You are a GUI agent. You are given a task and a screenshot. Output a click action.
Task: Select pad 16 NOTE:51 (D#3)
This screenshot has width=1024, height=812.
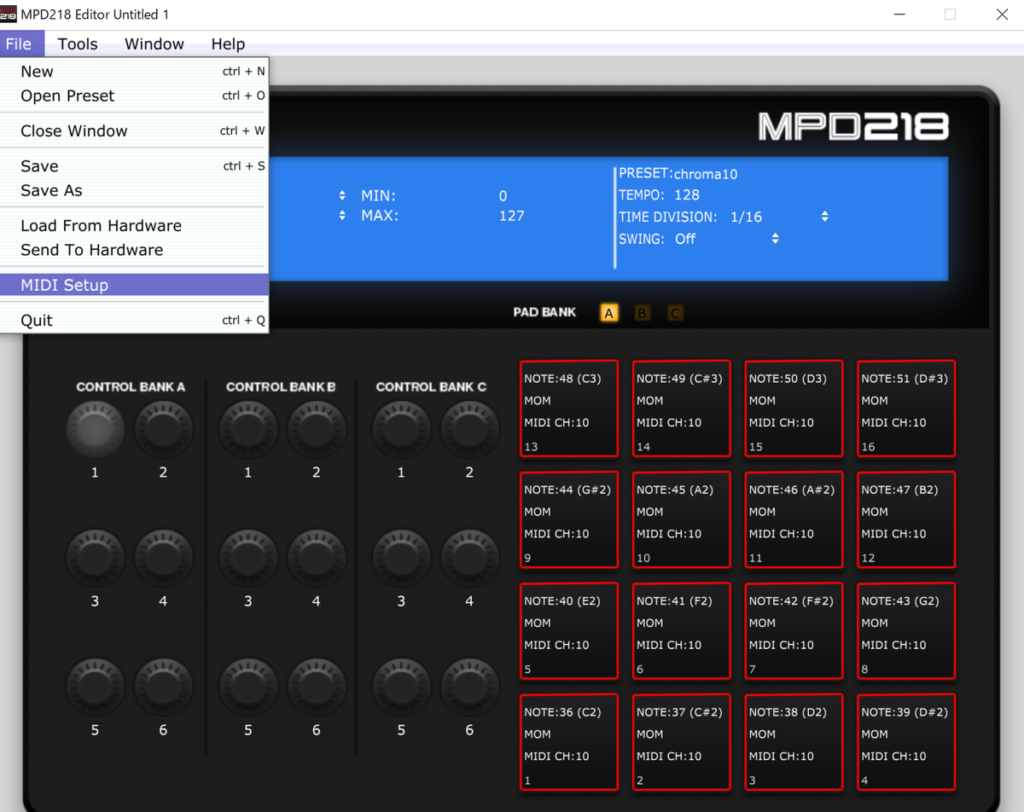(906, 408)
